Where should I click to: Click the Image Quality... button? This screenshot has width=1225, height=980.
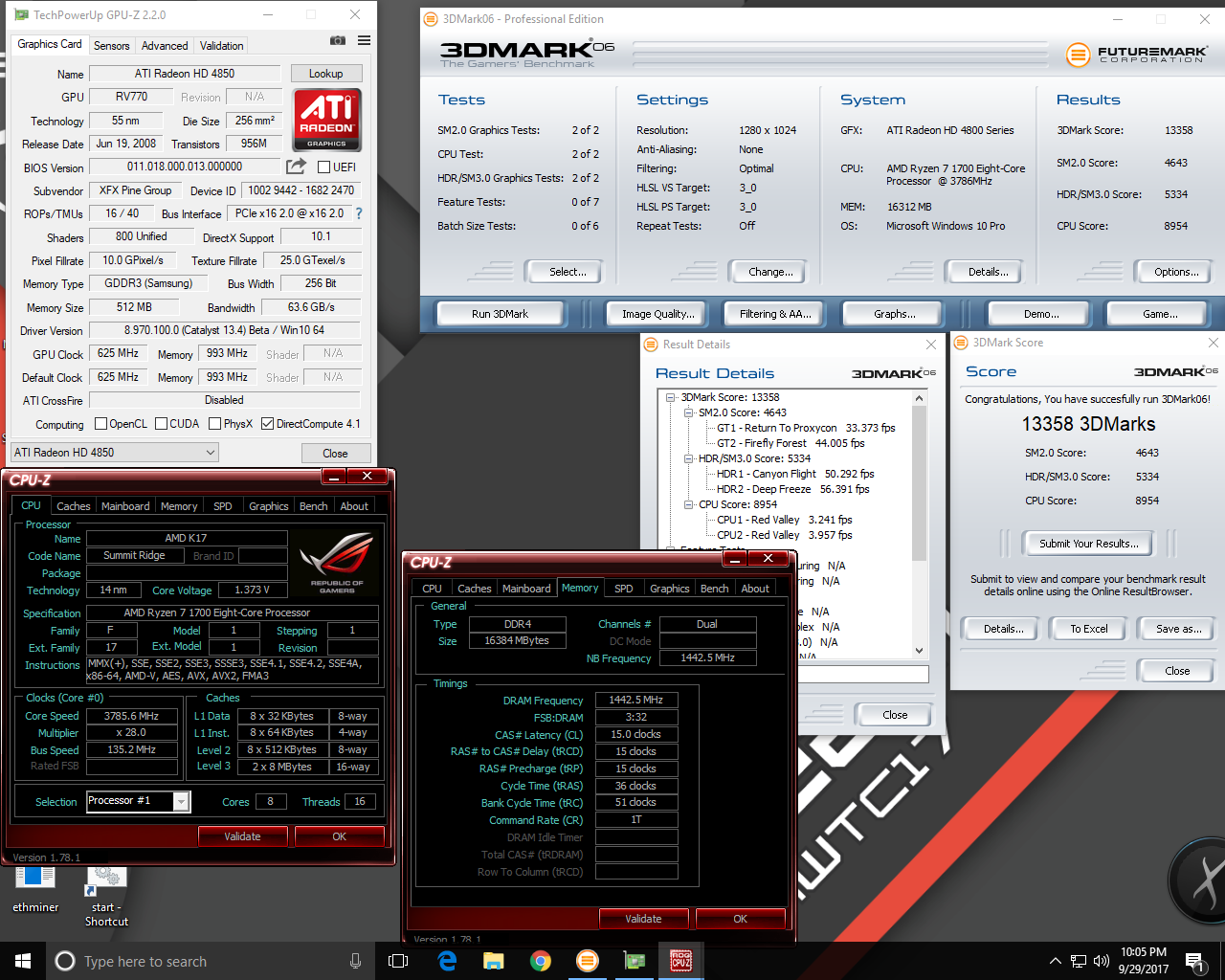(657, 314)
